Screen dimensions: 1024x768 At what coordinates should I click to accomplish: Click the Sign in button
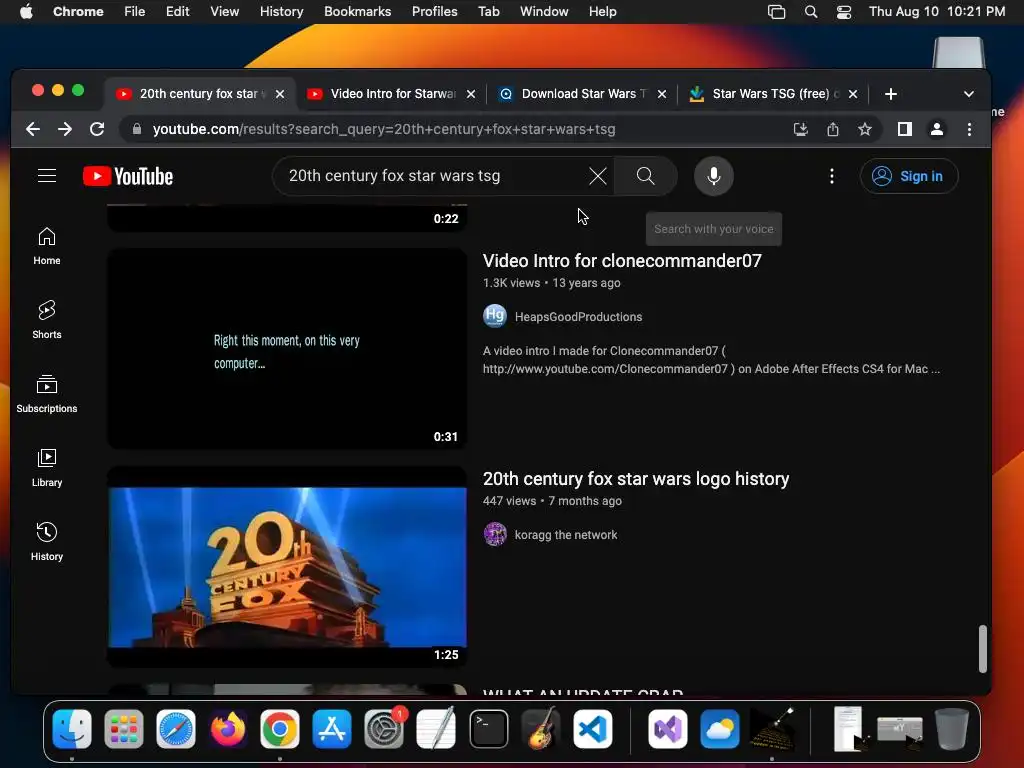coord(909,176)
